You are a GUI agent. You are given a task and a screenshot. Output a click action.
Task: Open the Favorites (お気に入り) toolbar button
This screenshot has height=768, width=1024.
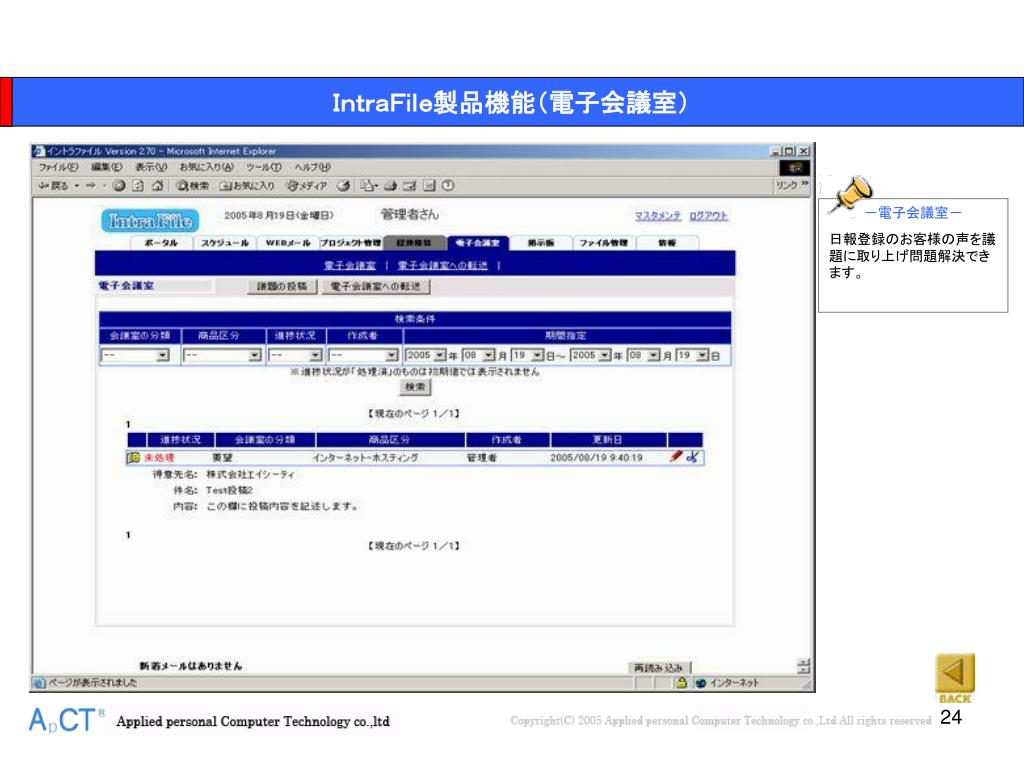tap(247, 185)
